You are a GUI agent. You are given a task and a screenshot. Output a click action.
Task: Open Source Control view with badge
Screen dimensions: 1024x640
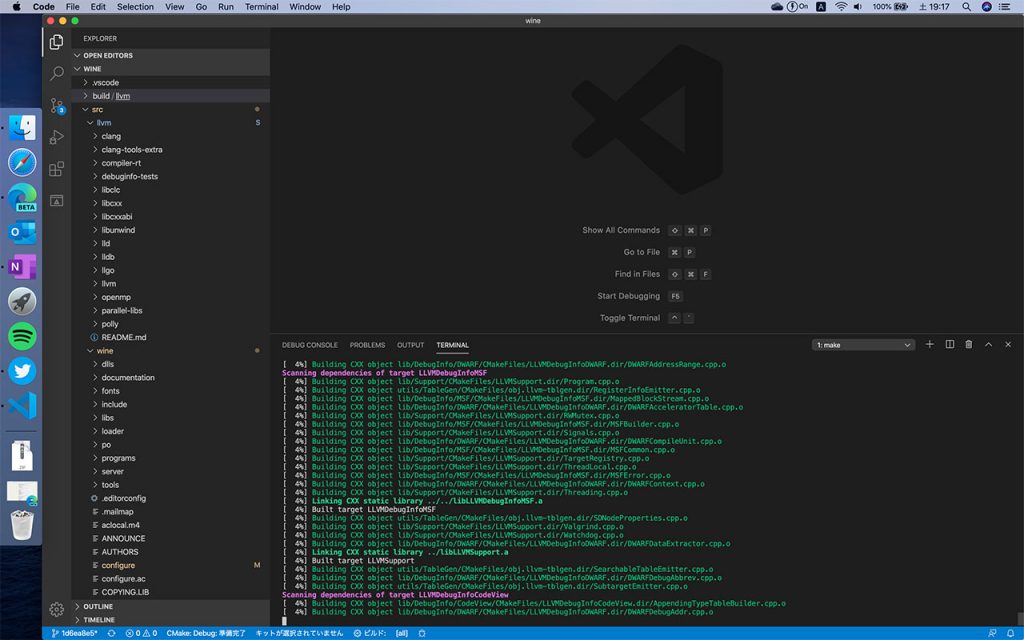click(57, 105)
